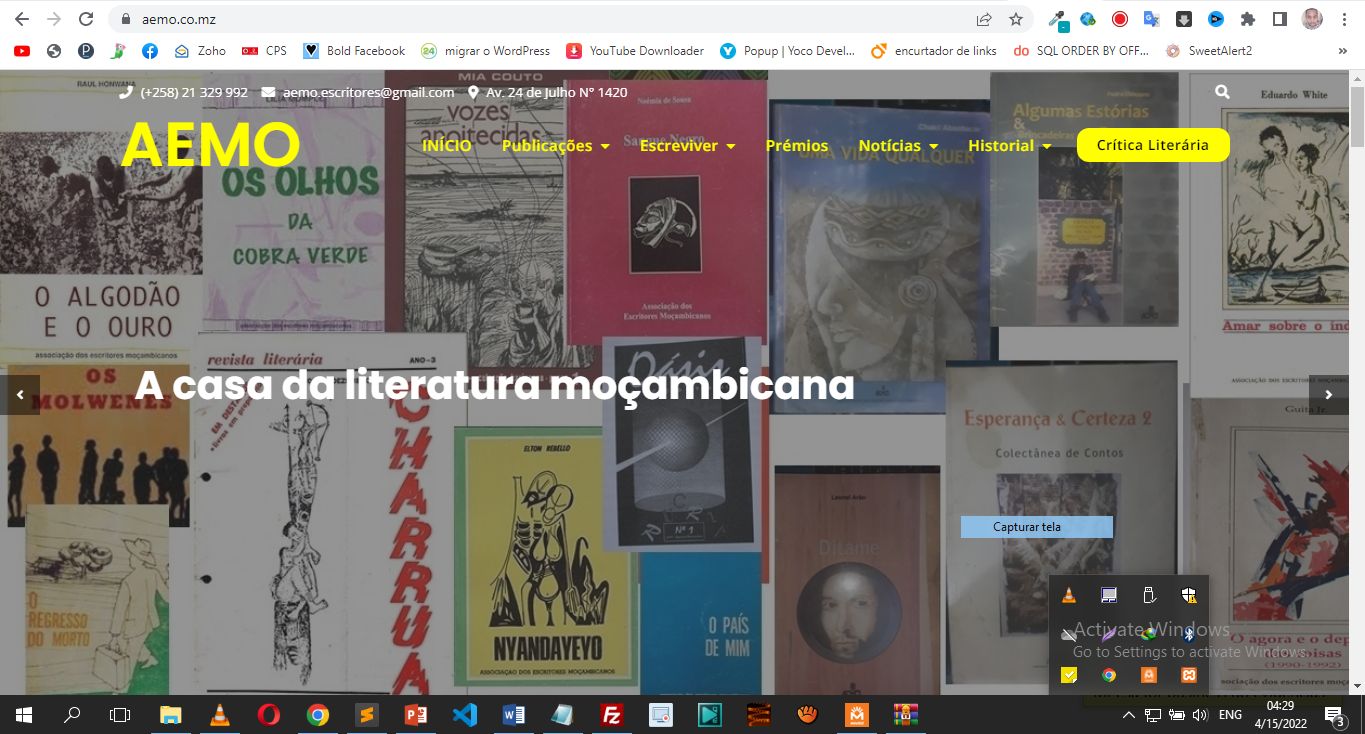Open the Prémios menu item
The width and height of the screenshot is (1365, 734).
click(797, 145)
